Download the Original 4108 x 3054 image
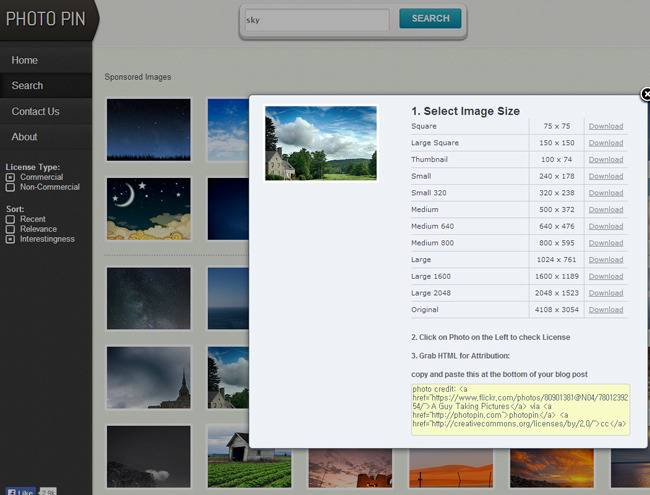The width and height of the screenshot is (650, 495). 605,310
